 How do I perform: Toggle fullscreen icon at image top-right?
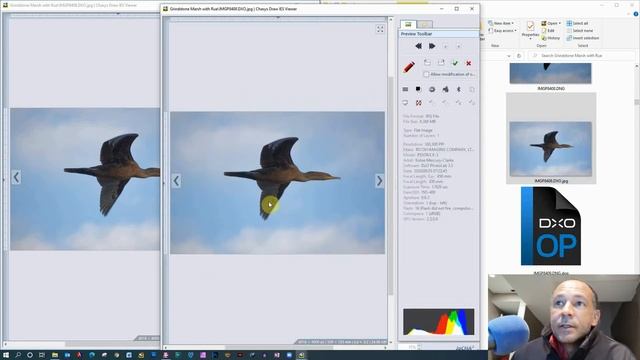point(380,29)
